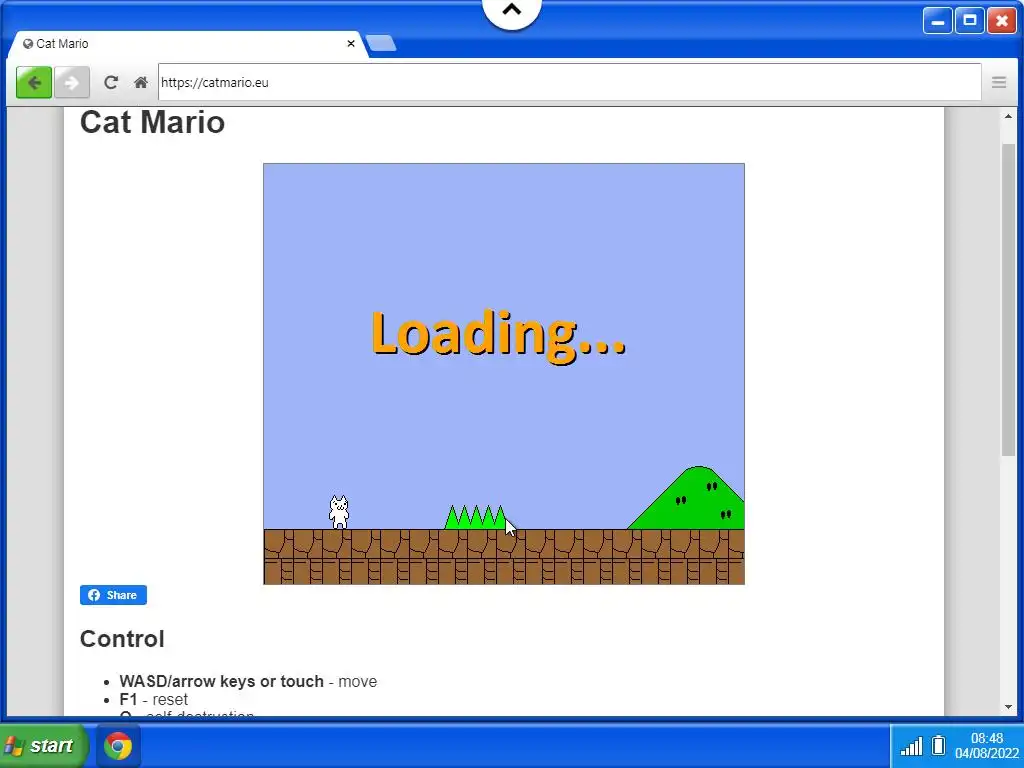Click the Cat Mario page heading
1024x768 pixels.
click(152, 123)
